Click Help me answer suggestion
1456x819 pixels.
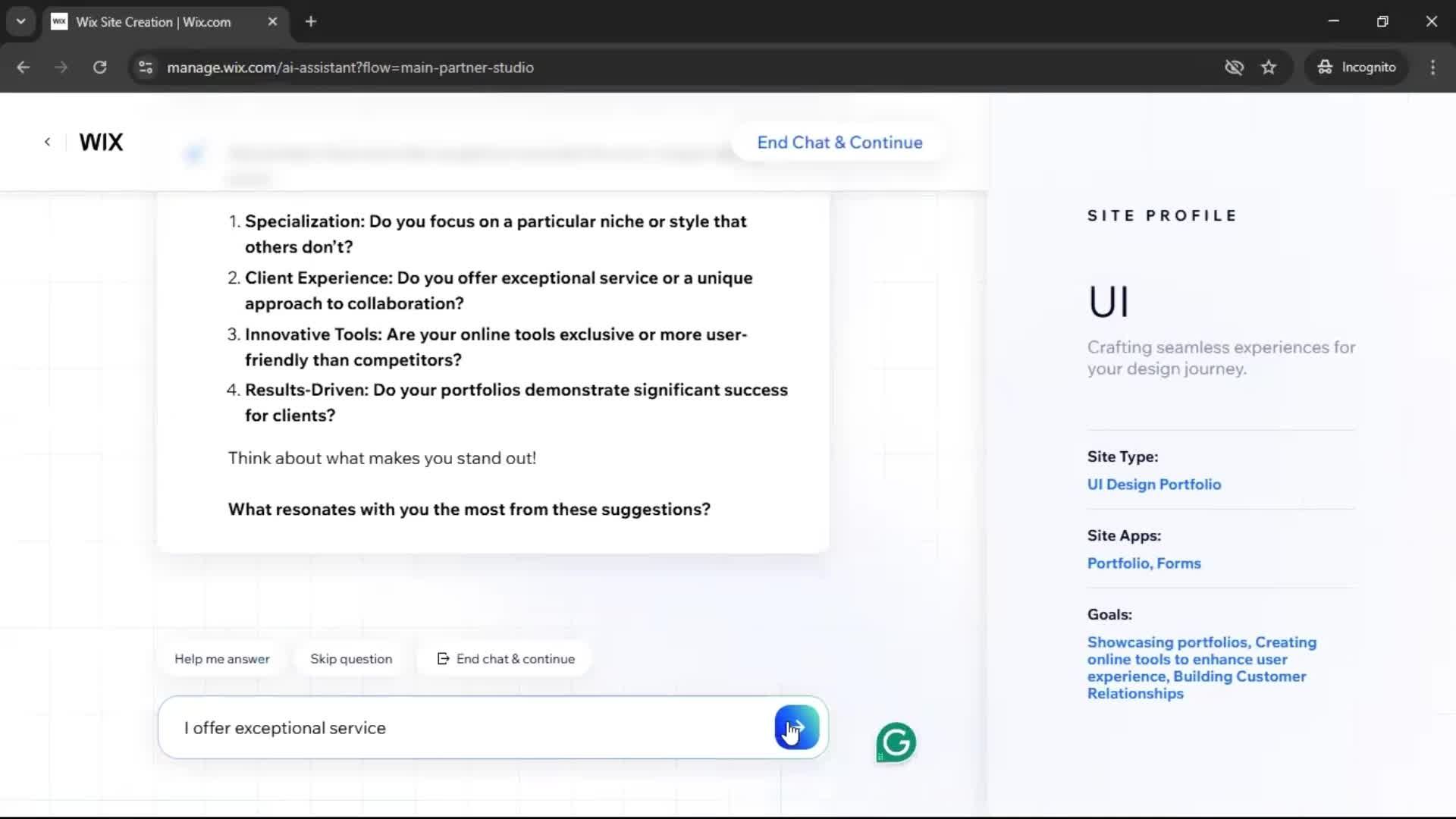222,659
